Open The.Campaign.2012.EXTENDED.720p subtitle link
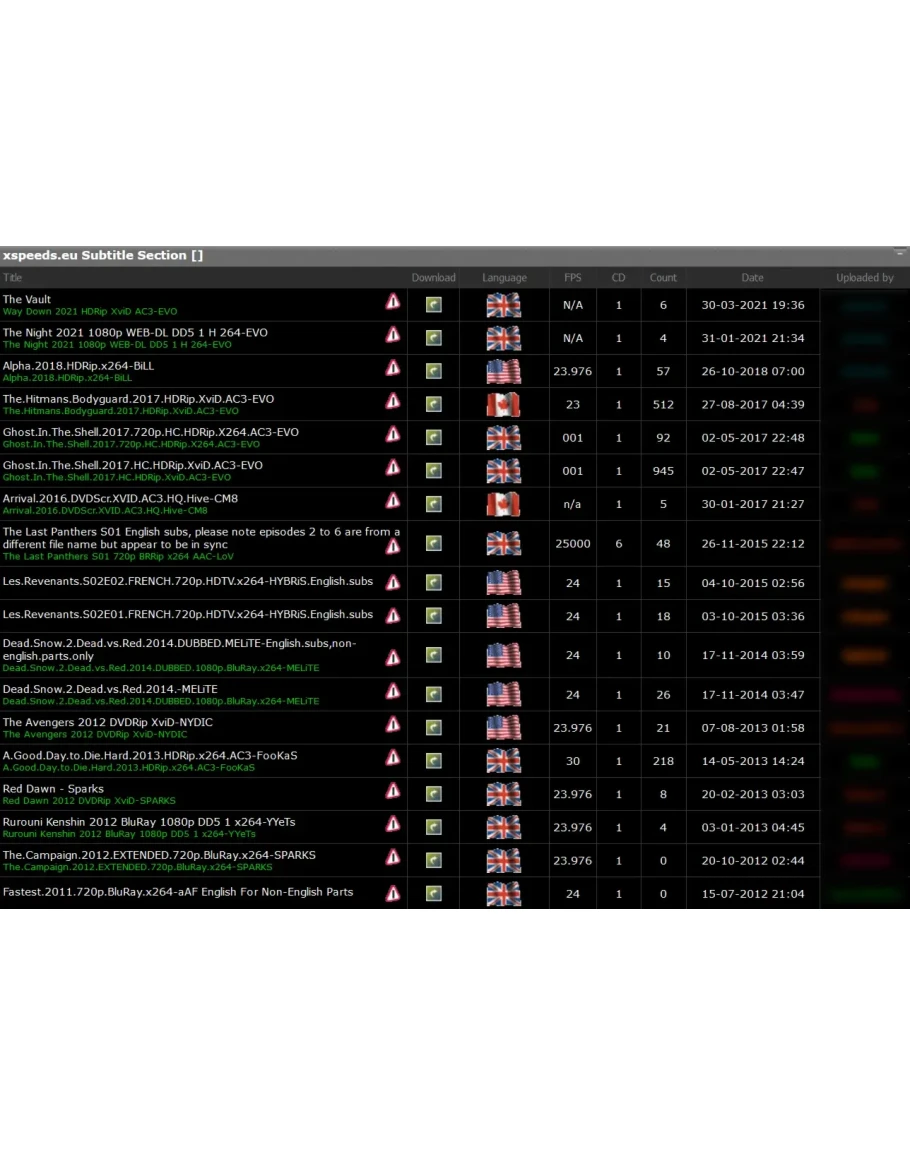The width and height of the screenshot is (910, 1155). (159, 855)
